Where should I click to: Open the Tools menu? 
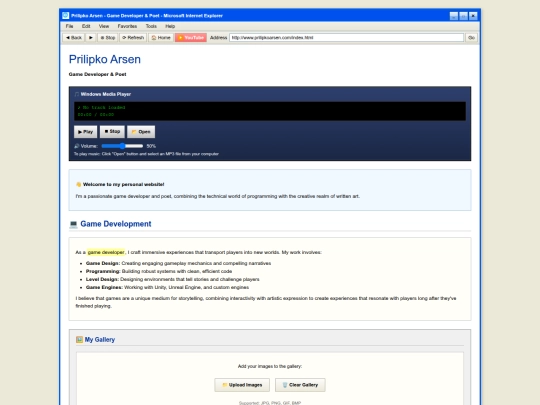pos(151,26)
